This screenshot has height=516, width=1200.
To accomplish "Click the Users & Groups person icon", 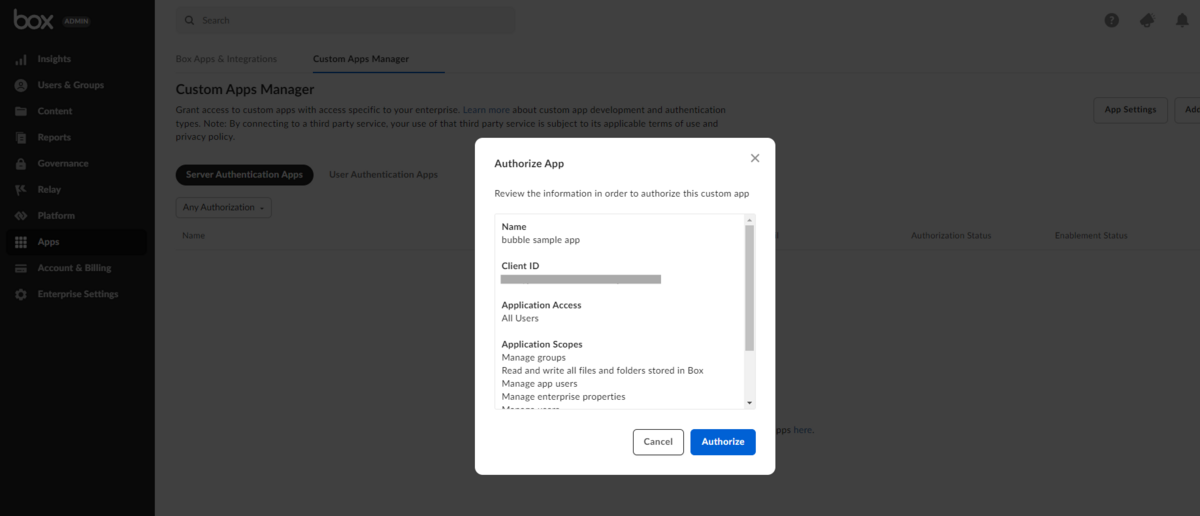I will point(20,85).
